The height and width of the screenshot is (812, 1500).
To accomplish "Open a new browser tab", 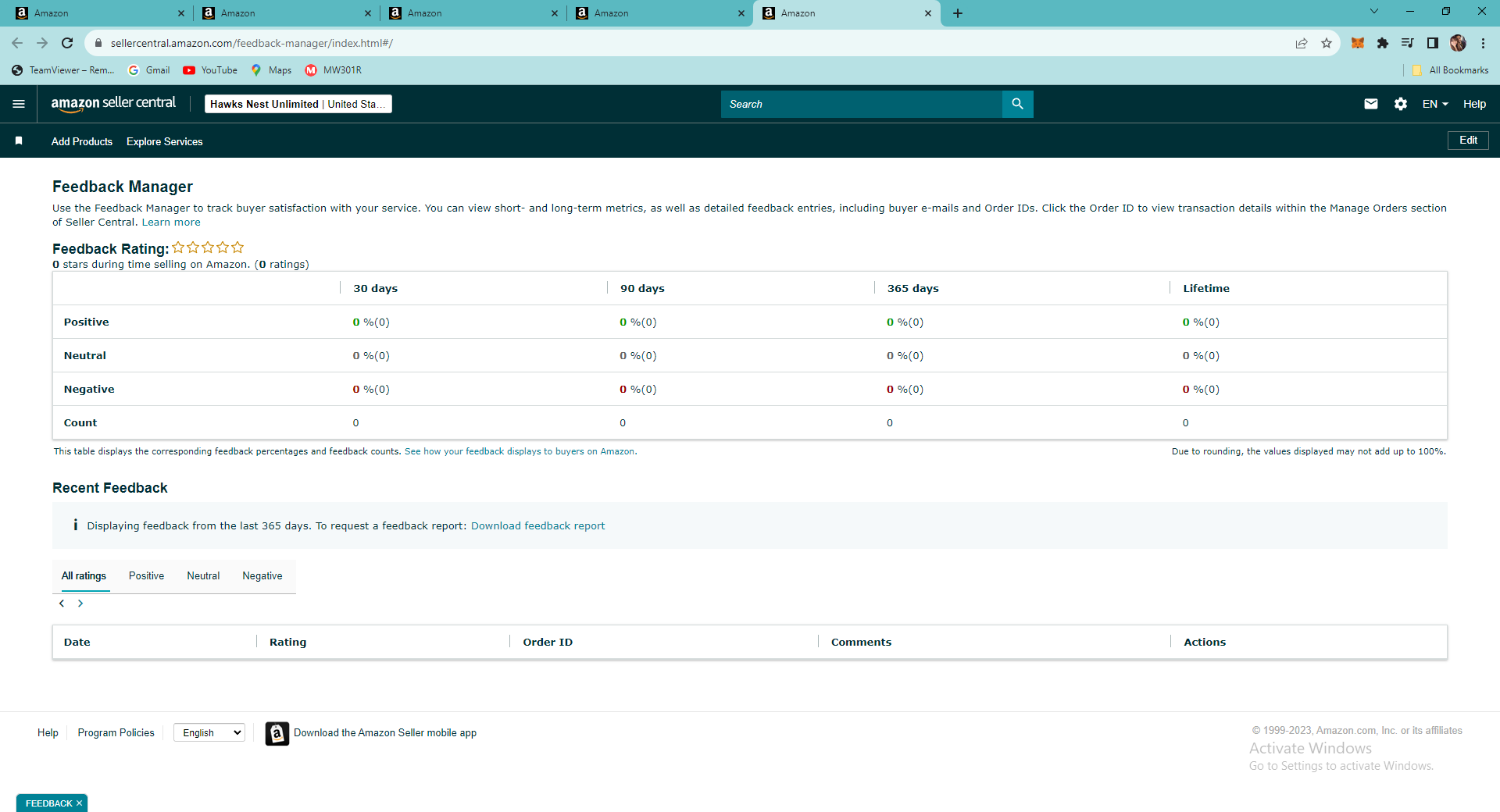I will pos(958,13).
